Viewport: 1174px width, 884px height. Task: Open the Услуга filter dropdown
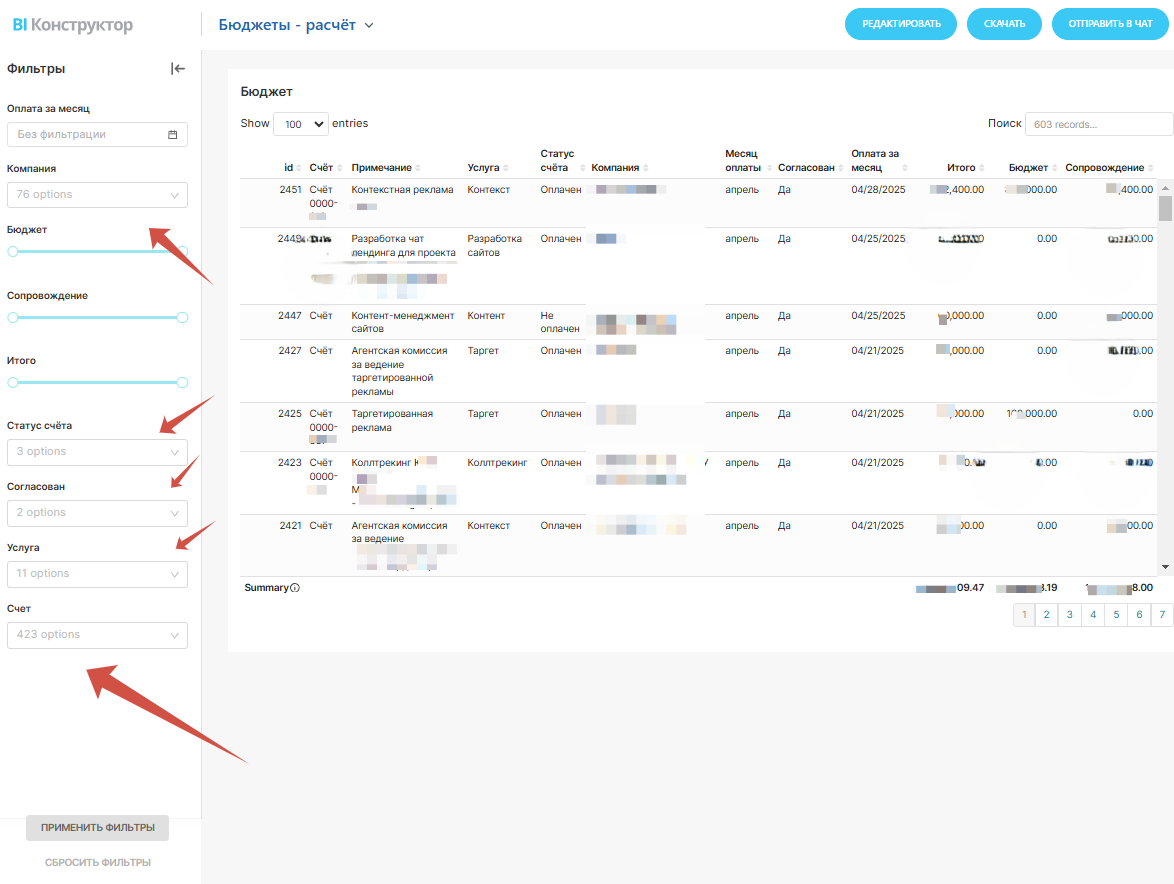point(97,574)
